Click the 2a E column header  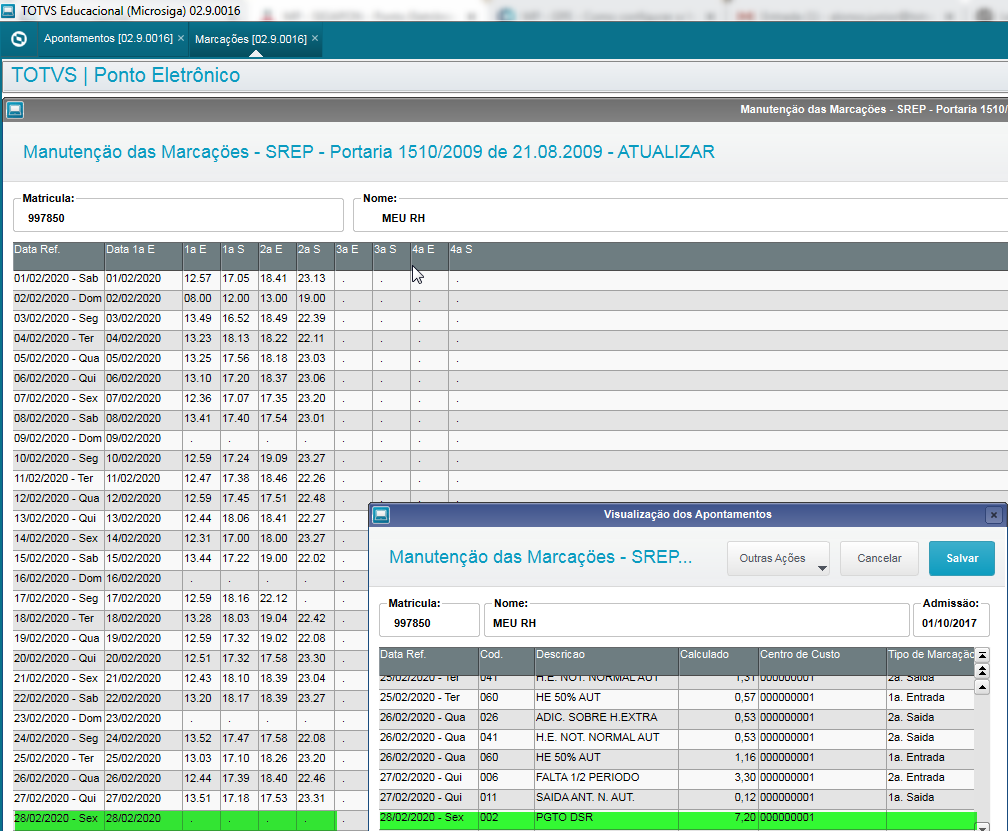278,256
